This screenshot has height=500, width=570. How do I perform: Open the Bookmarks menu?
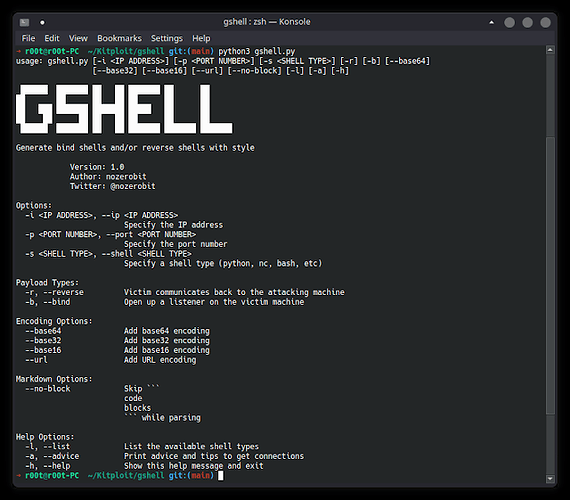click(x=119, y=38)
